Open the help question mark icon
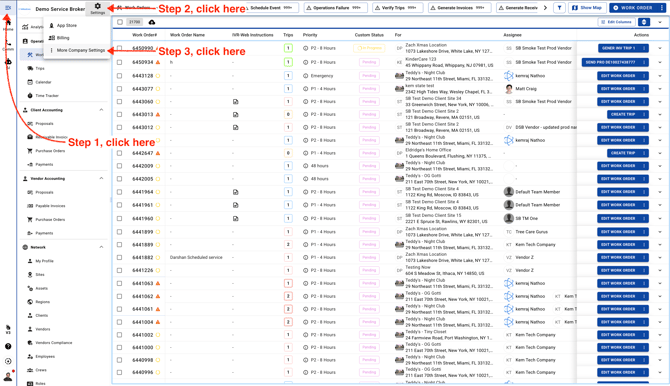The height and width of the screenshot is (386, 670). coord(8,346)
